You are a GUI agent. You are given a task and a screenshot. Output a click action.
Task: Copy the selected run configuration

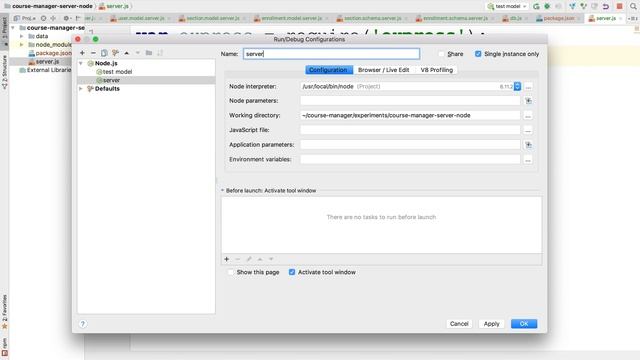coord(104,53)
